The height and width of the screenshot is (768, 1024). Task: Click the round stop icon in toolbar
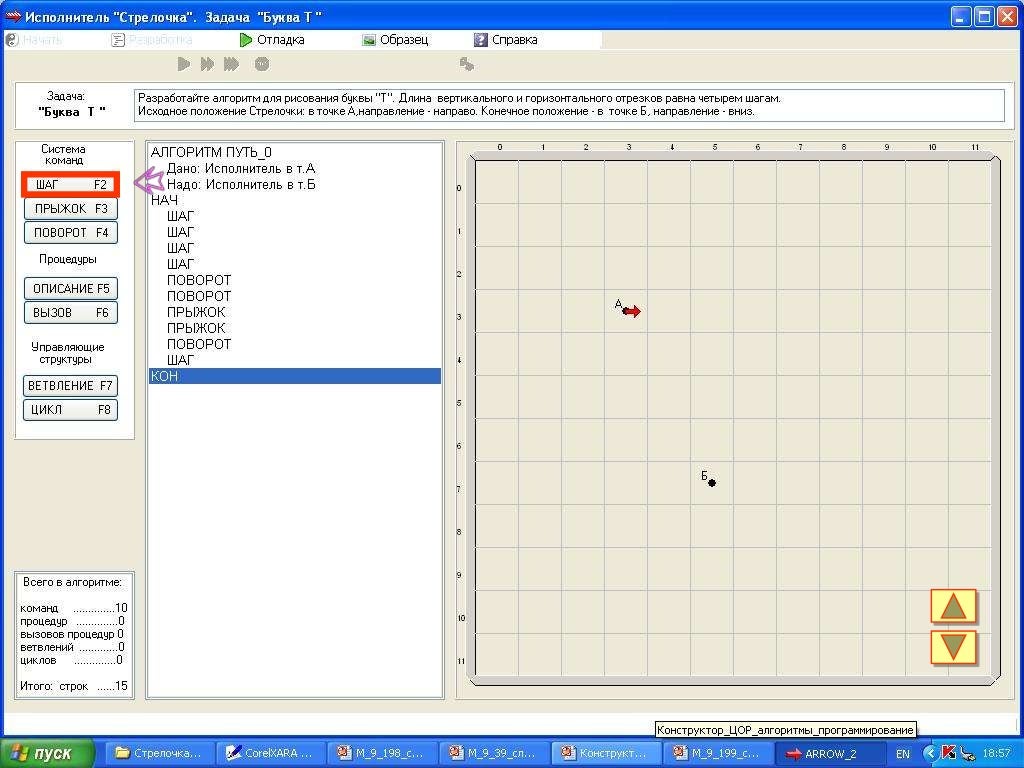click(x=262, y=64)
